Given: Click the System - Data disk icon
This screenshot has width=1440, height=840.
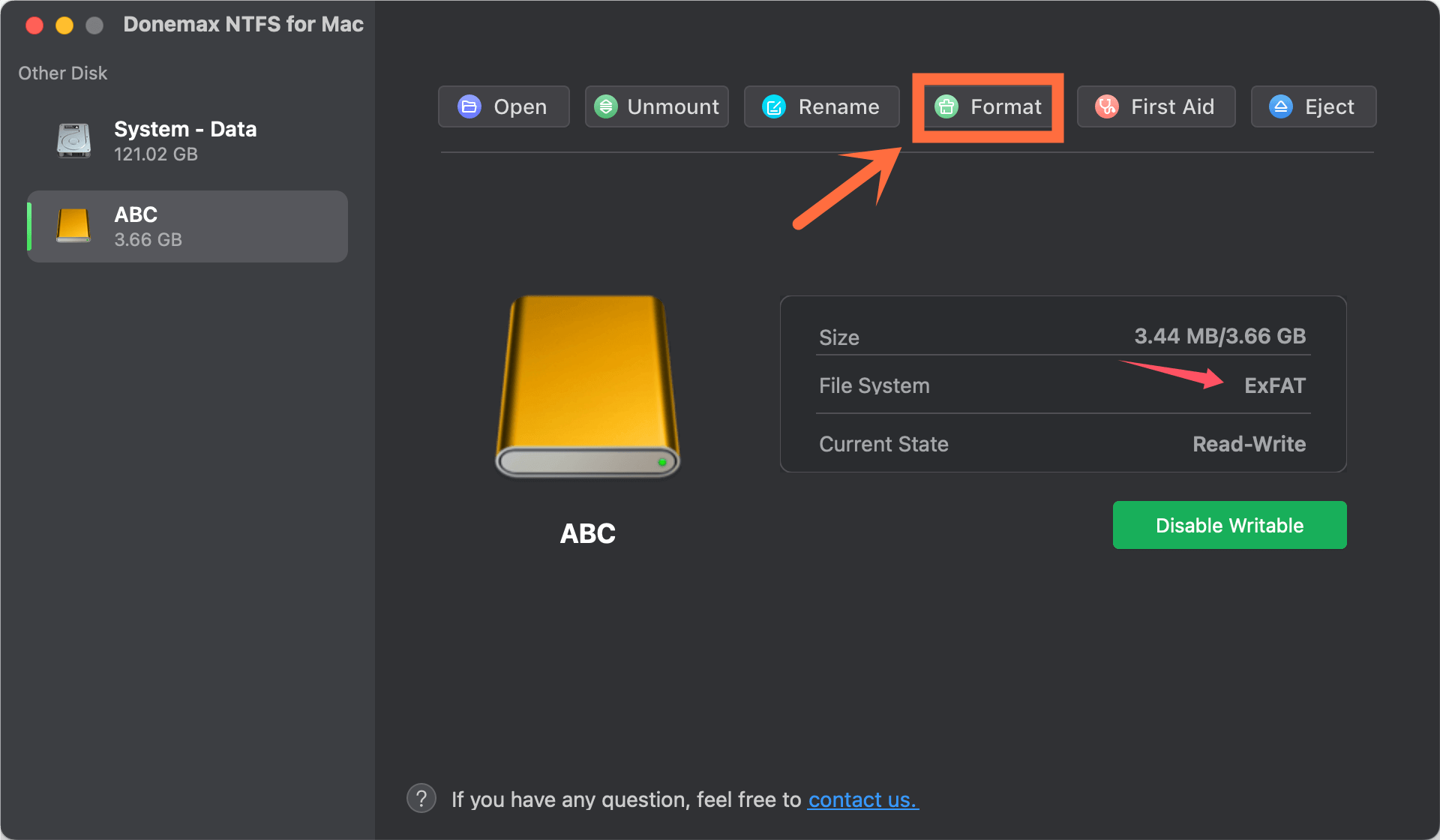Looking at the screenshot, I should pos(73,140).
